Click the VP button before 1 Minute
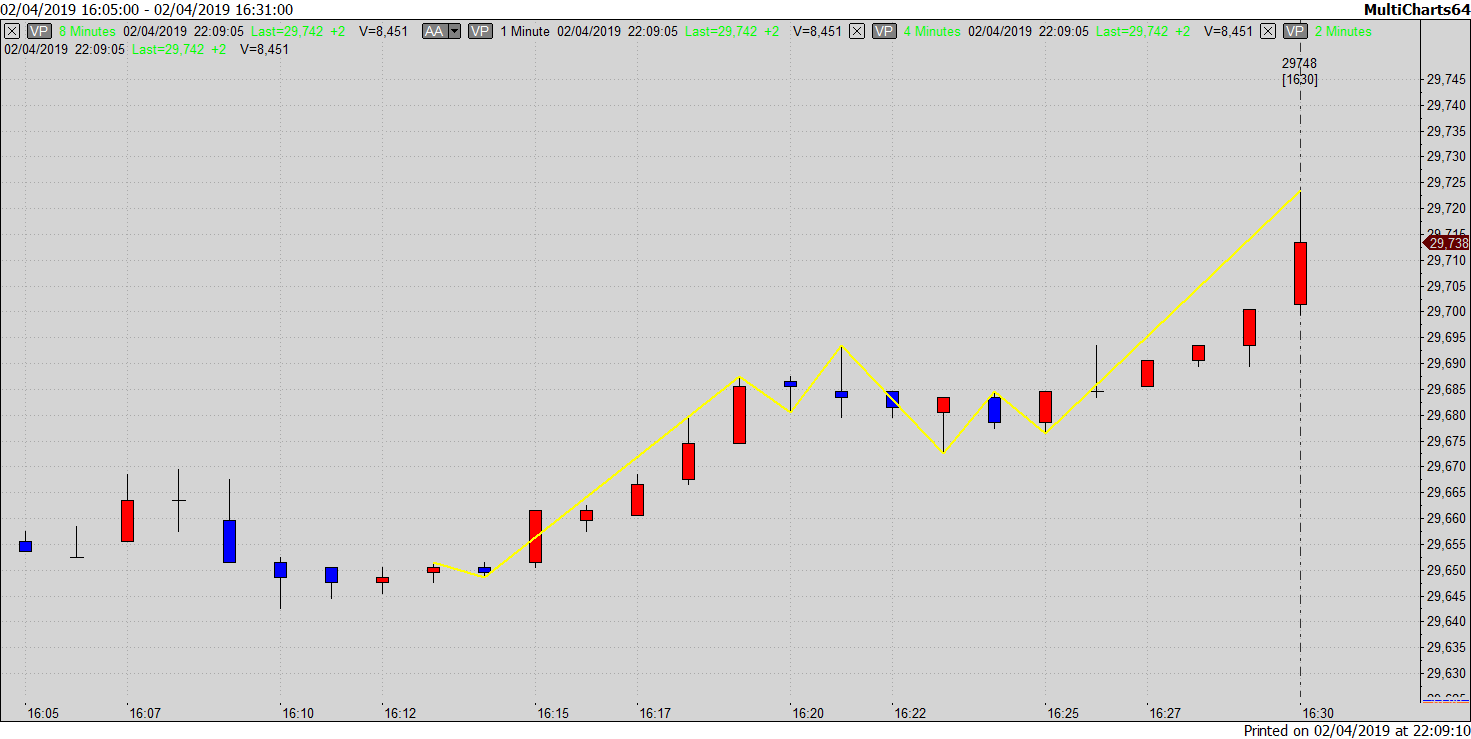1471x739 pixels. [x=481, y=31]
